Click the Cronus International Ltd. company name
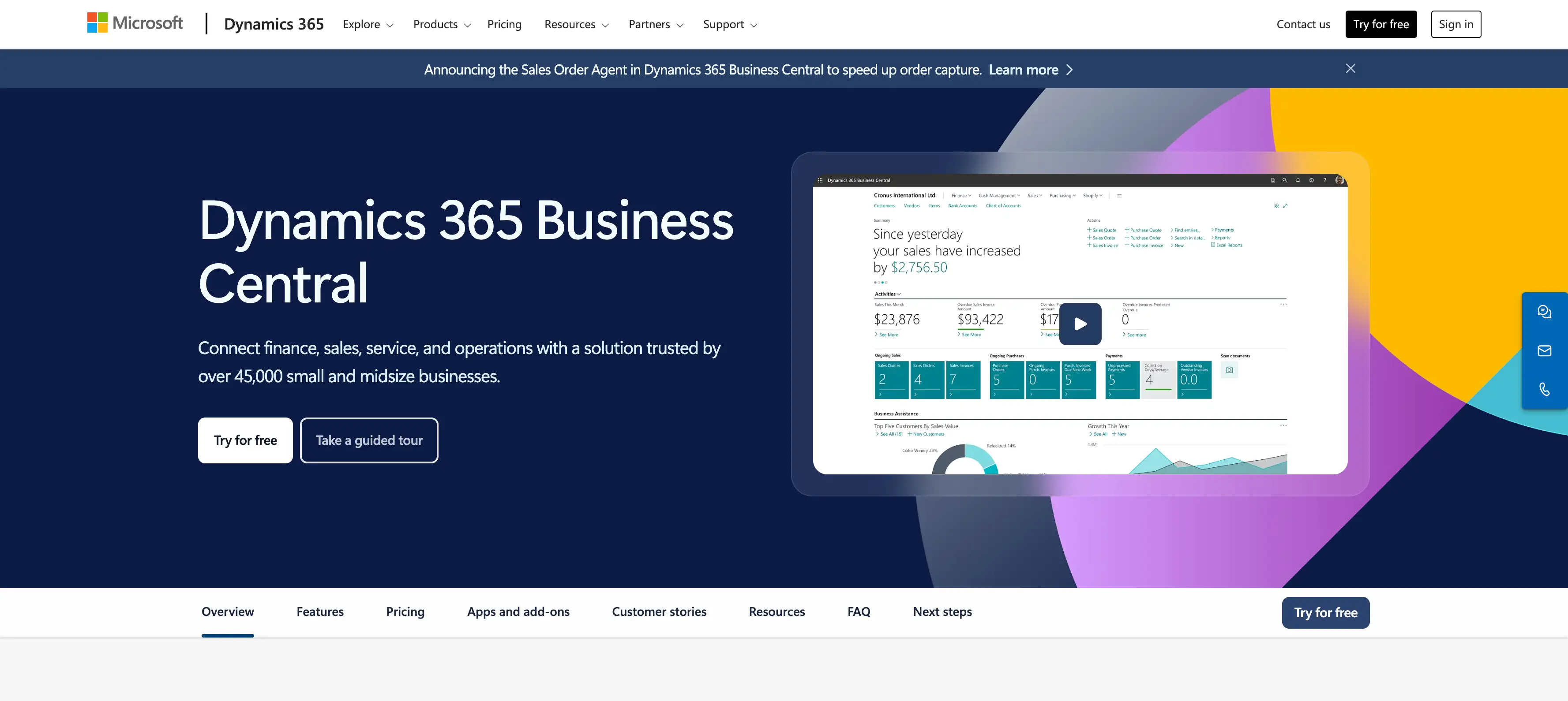 point(904,195)
